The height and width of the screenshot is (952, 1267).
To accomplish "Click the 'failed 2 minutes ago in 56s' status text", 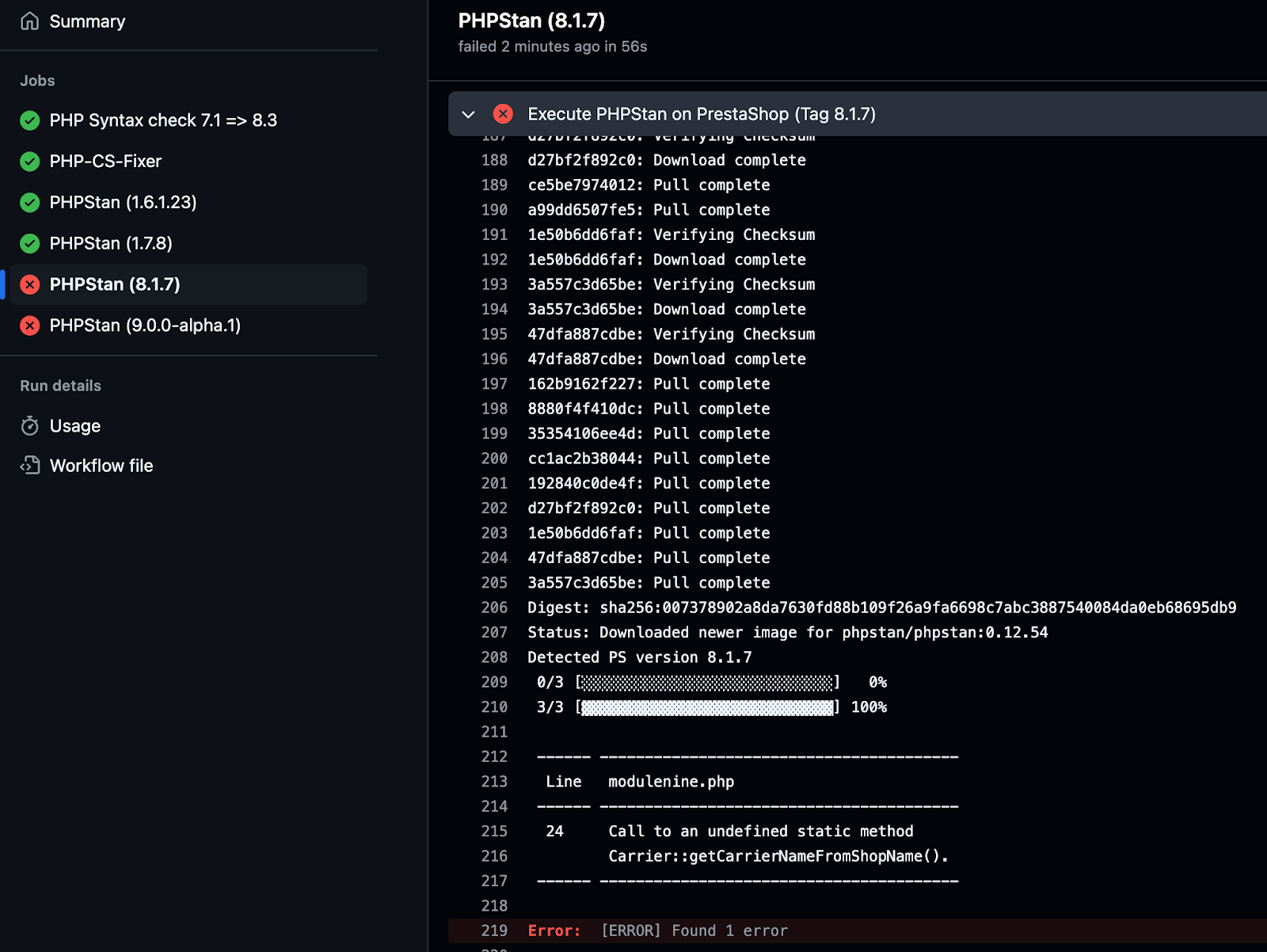I will (553, 47).
